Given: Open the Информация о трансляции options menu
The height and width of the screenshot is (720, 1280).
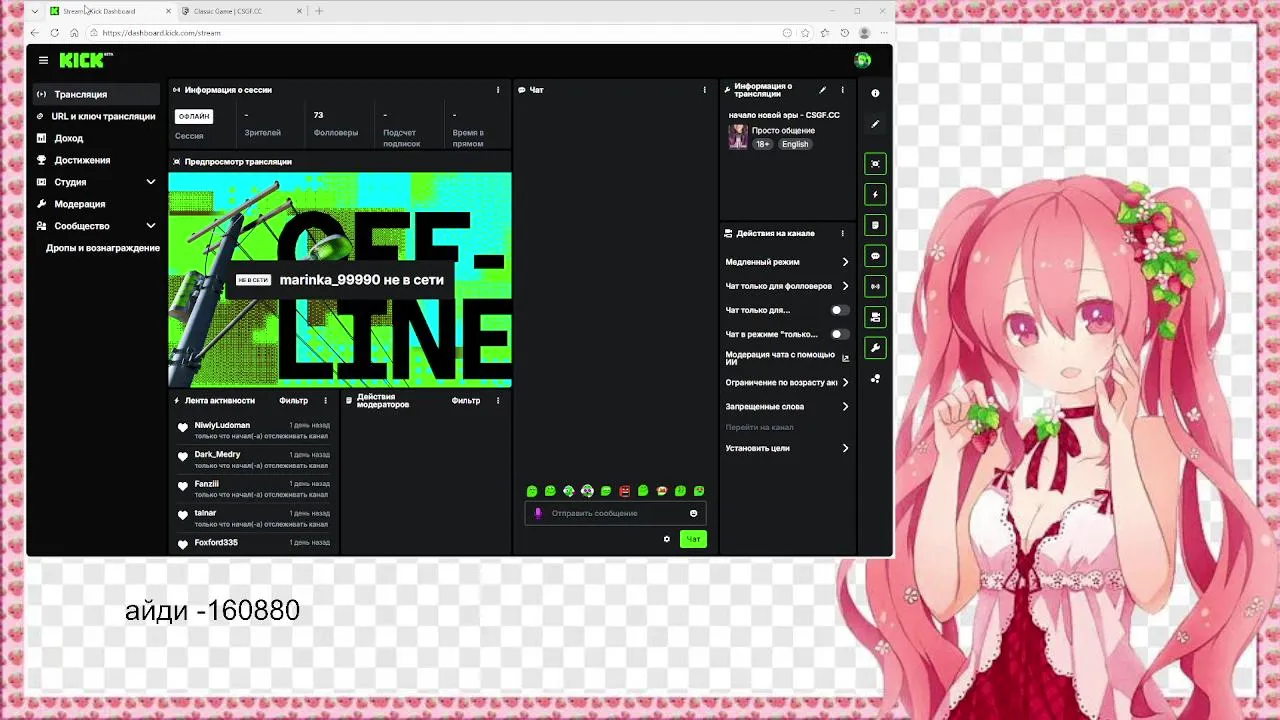Looking at the screenshot, I should coord(842,90).
